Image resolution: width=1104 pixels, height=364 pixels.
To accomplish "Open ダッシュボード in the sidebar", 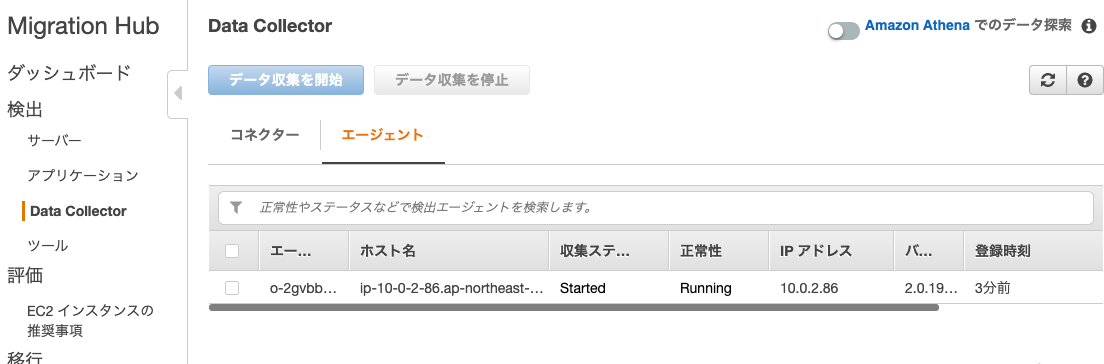I will pyautogui.click(x=69, y=73).
